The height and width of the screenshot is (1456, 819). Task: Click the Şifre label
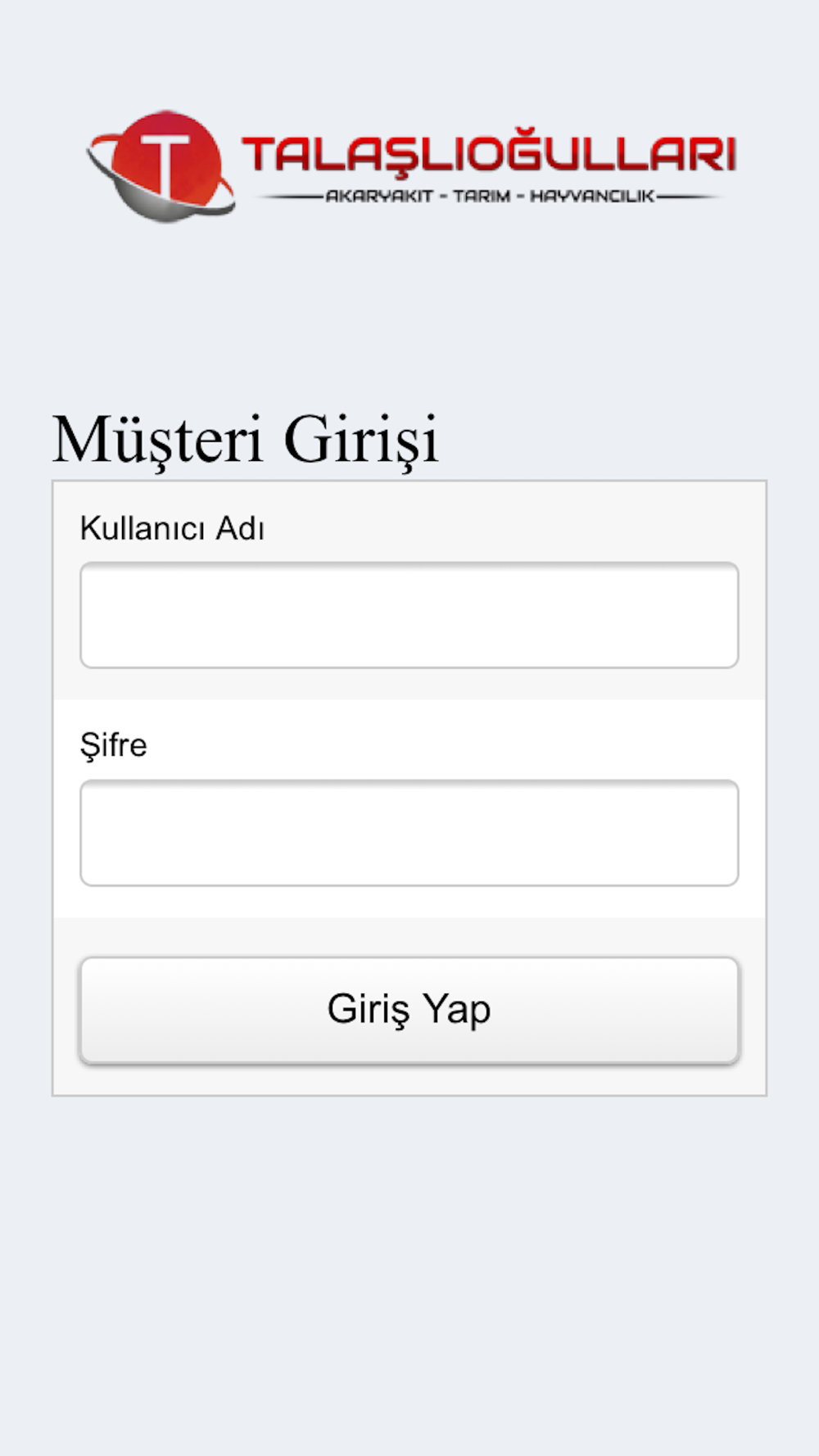[113, 746]
